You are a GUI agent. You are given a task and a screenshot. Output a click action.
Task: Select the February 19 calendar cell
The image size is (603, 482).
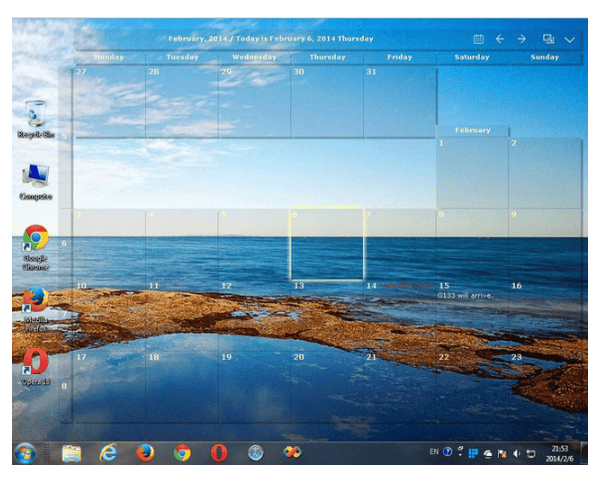255,387
